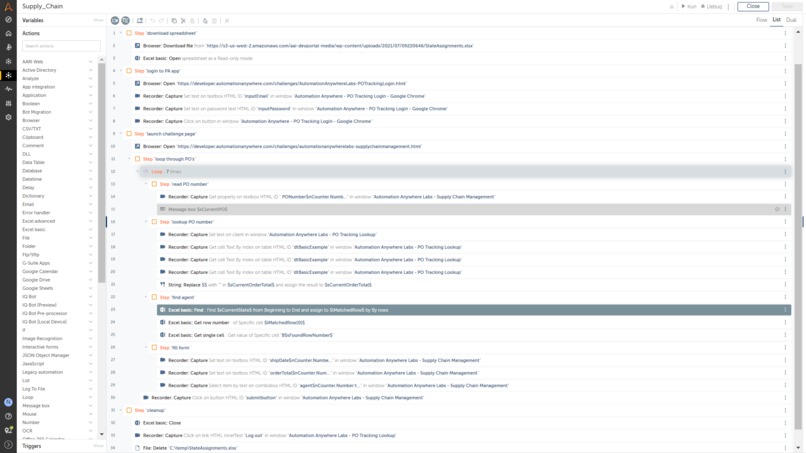
Task: Click the warning triangle icon in top bar
Action: click(x=671, y=7)
